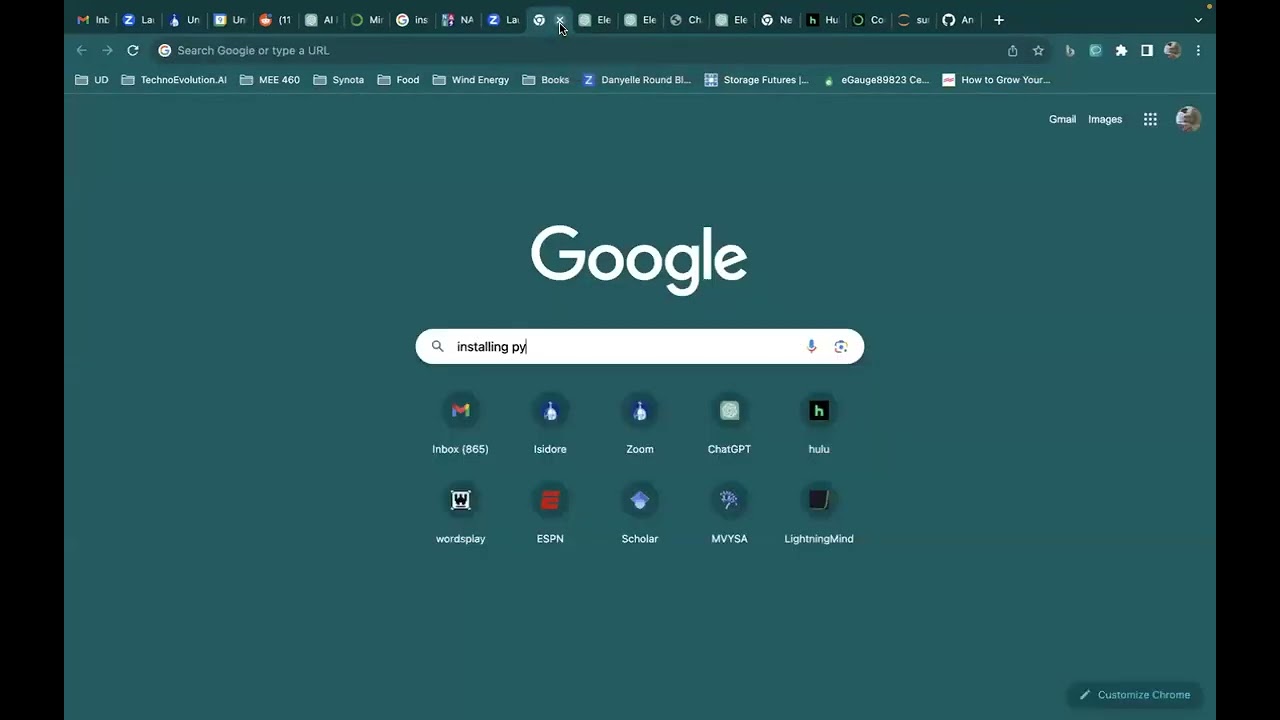Click the Customize Chrome button
The height and width of the screenshot is (720, 1280).
(1134, 695)
